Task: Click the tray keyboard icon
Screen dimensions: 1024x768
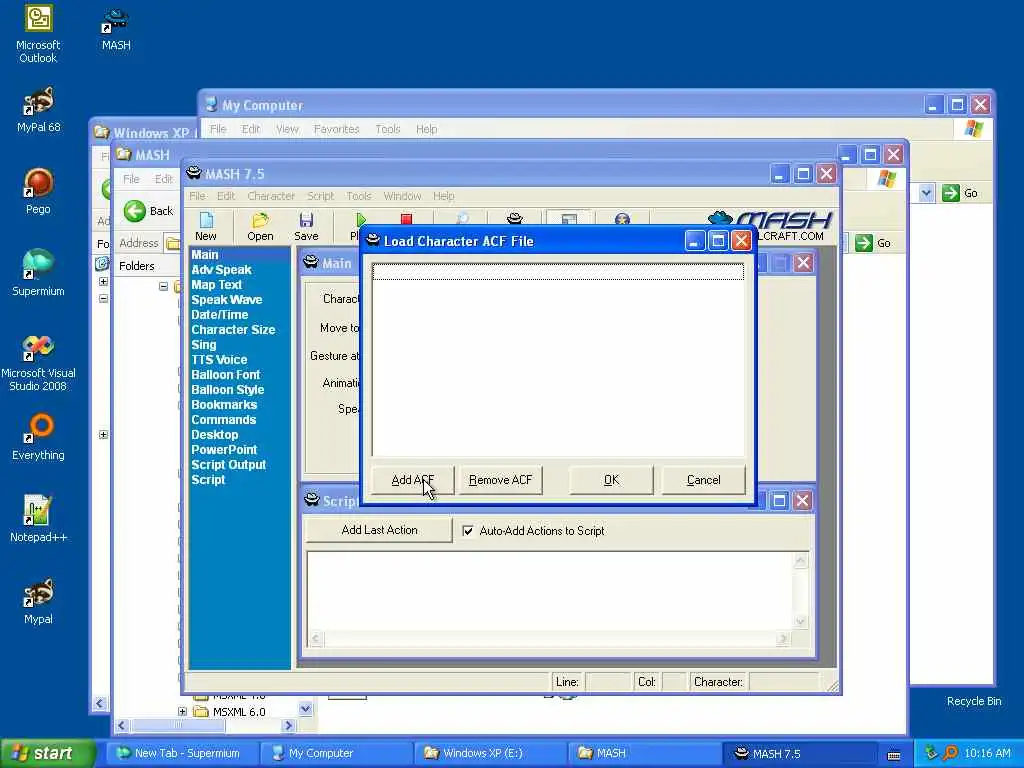Action: 894,755
